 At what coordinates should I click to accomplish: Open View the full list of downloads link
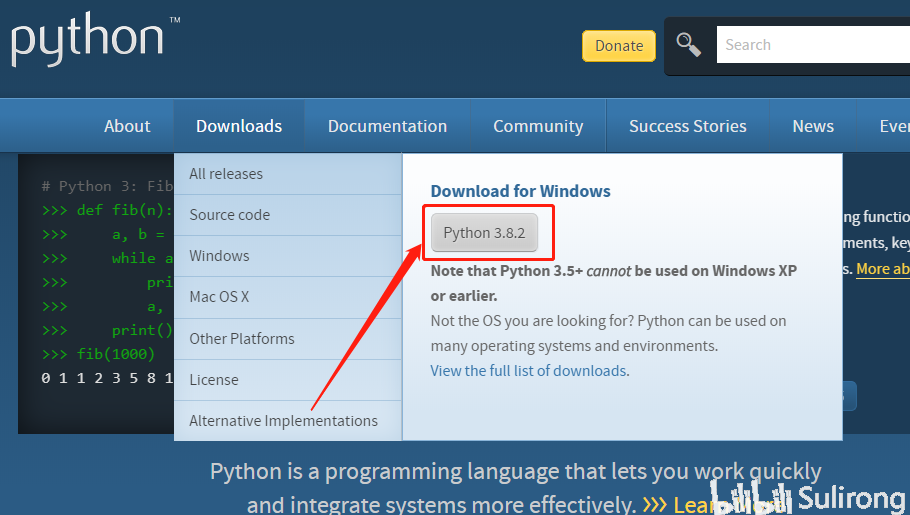pos(529,371)
